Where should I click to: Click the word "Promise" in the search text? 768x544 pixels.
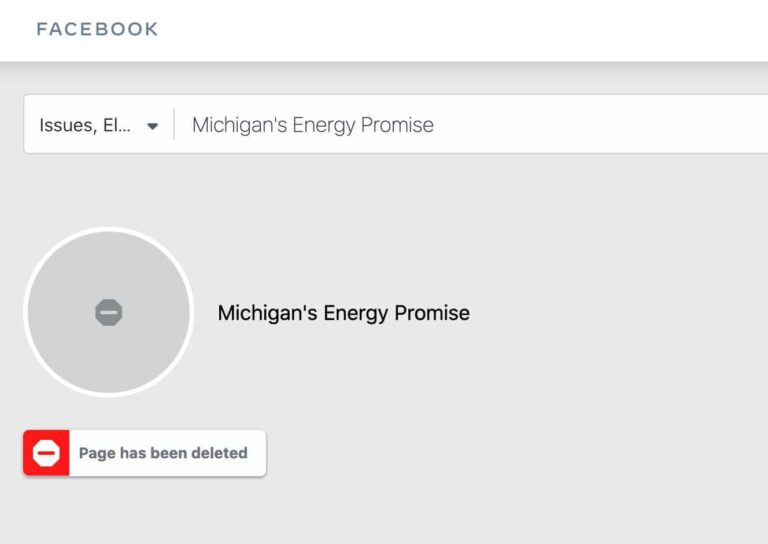point(398,125)
